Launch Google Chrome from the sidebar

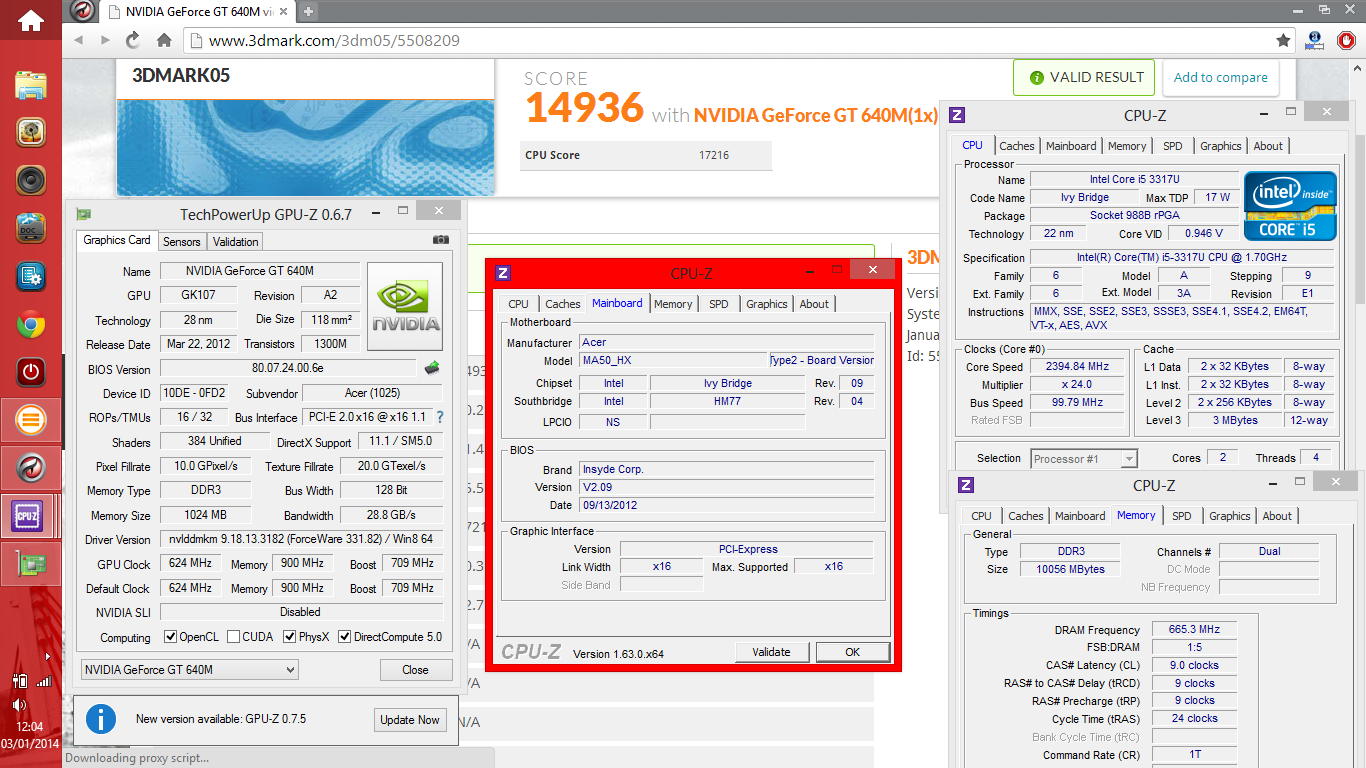coord(31,324)
